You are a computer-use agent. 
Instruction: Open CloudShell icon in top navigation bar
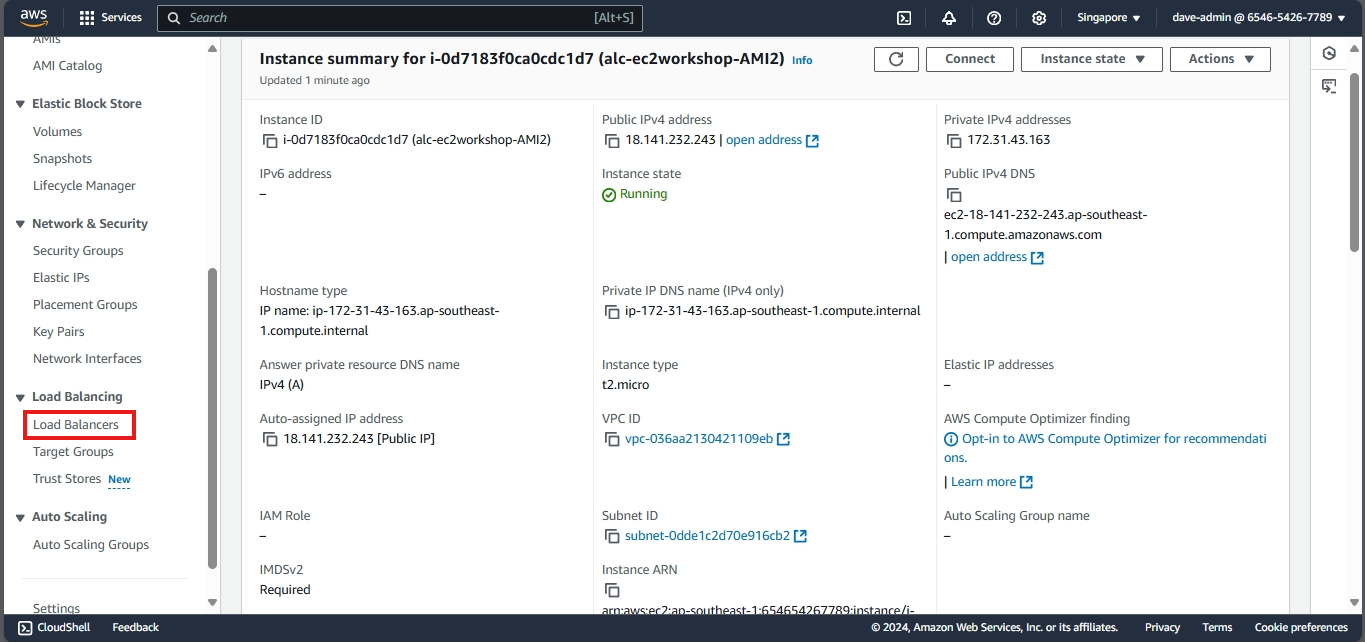tap(903, 18)
